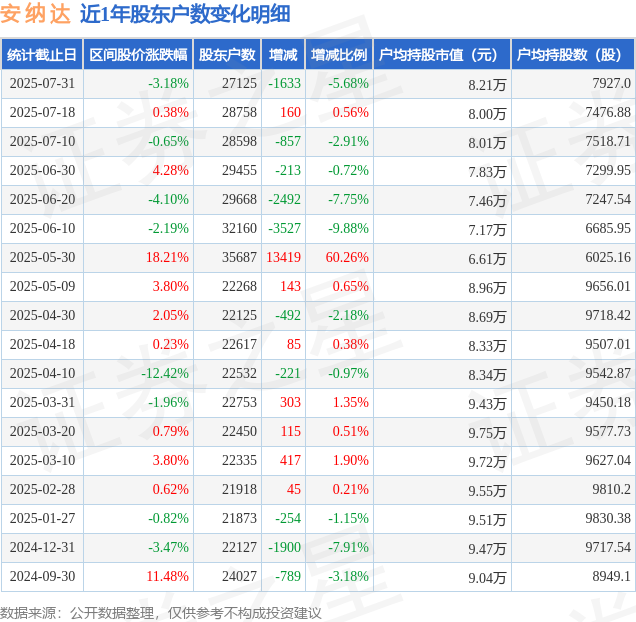The image size is (636, 622).
Task: Select date cell 2025-07-18
Action: [42, 112]
